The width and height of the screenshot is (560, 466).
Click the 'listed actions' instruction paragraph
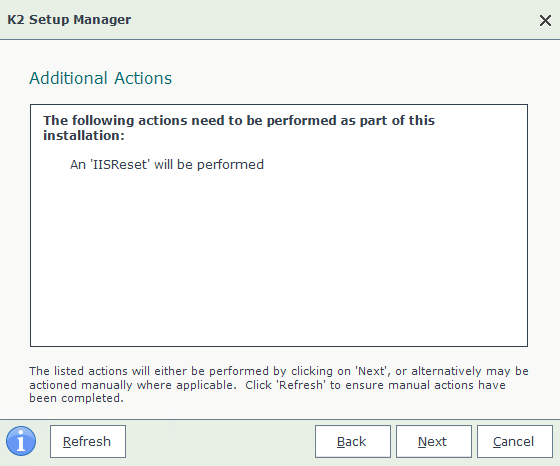pyautogui.click(x=279, y=385)
